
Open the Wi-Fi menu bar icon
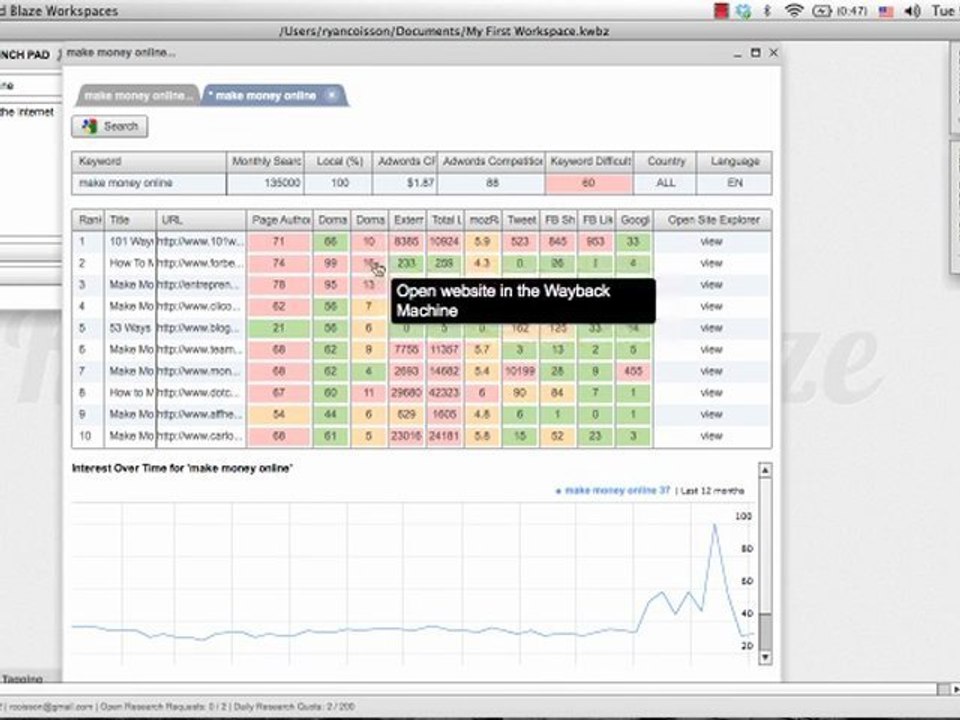(793, 10)
